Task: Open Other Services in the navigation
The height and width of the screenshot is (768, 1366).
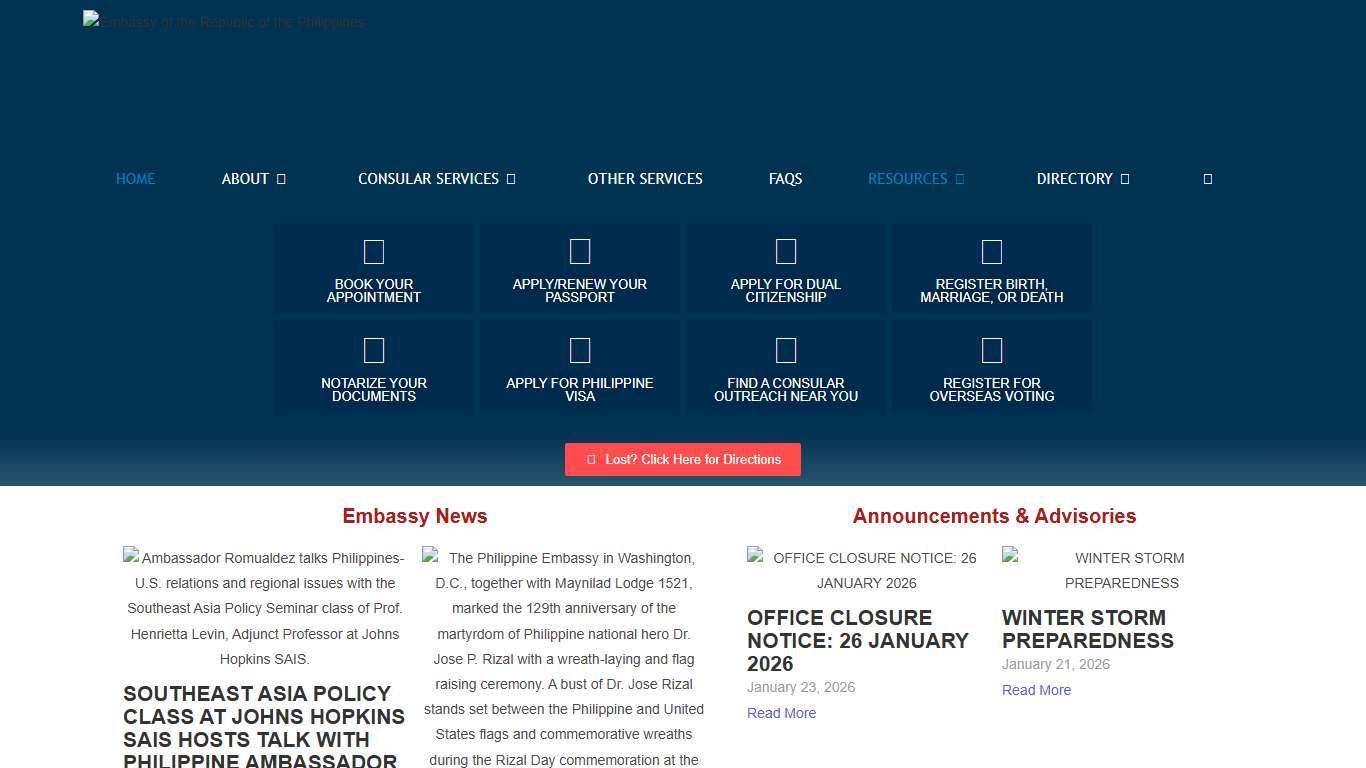Action: tap(645, 179)
